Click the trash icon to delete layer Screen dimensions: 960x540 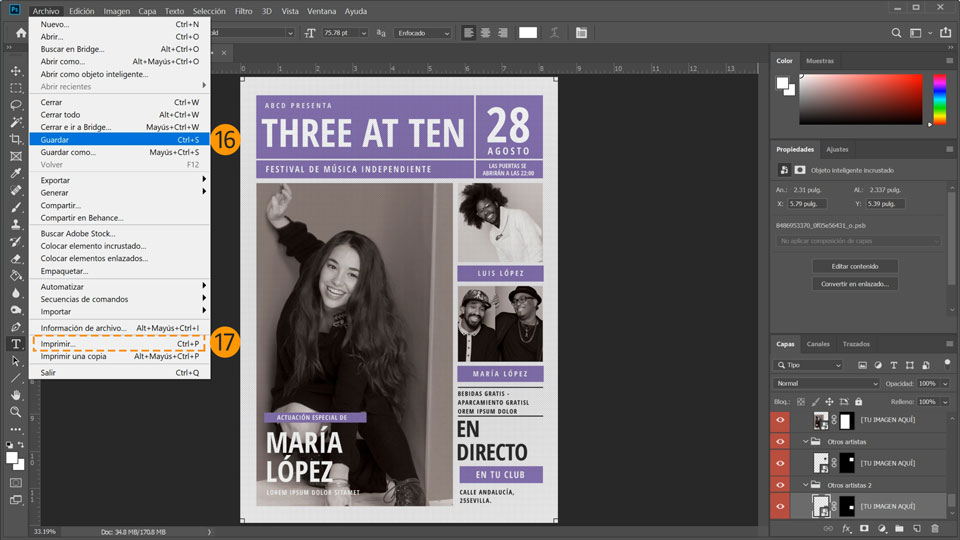(935, 528)
